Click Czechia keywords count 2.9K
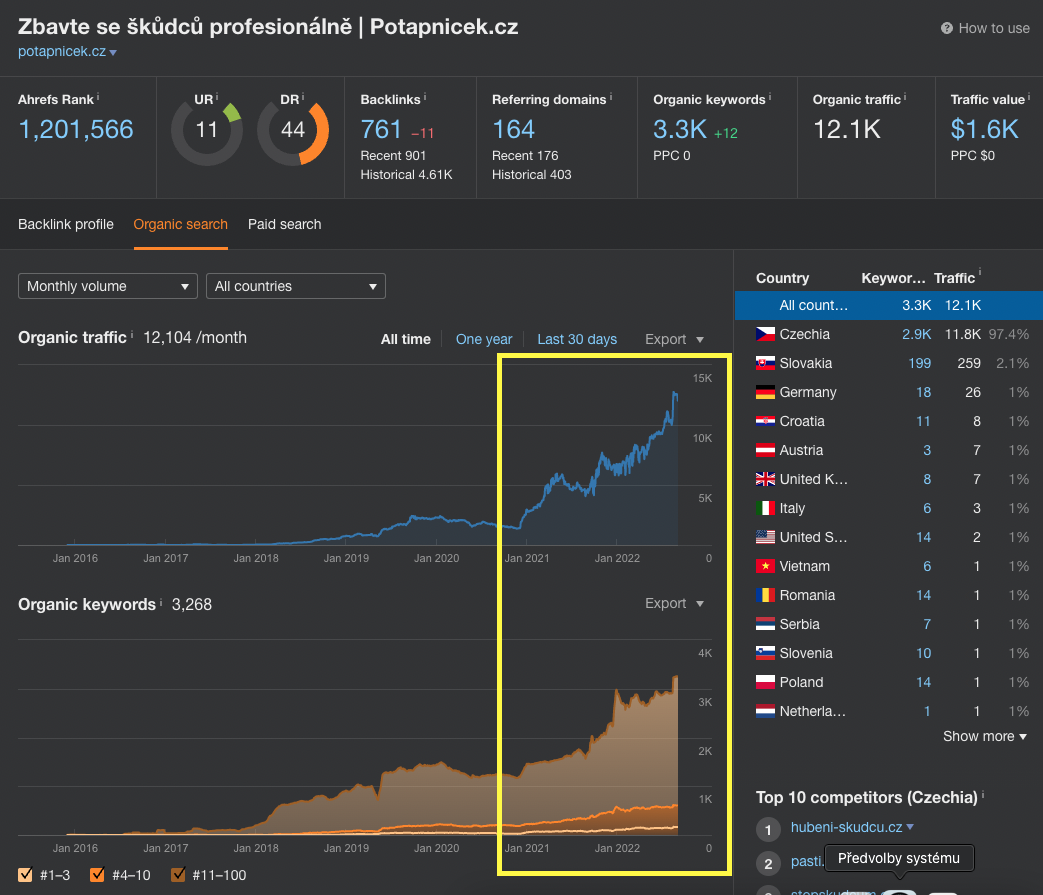 click(916, 334)
